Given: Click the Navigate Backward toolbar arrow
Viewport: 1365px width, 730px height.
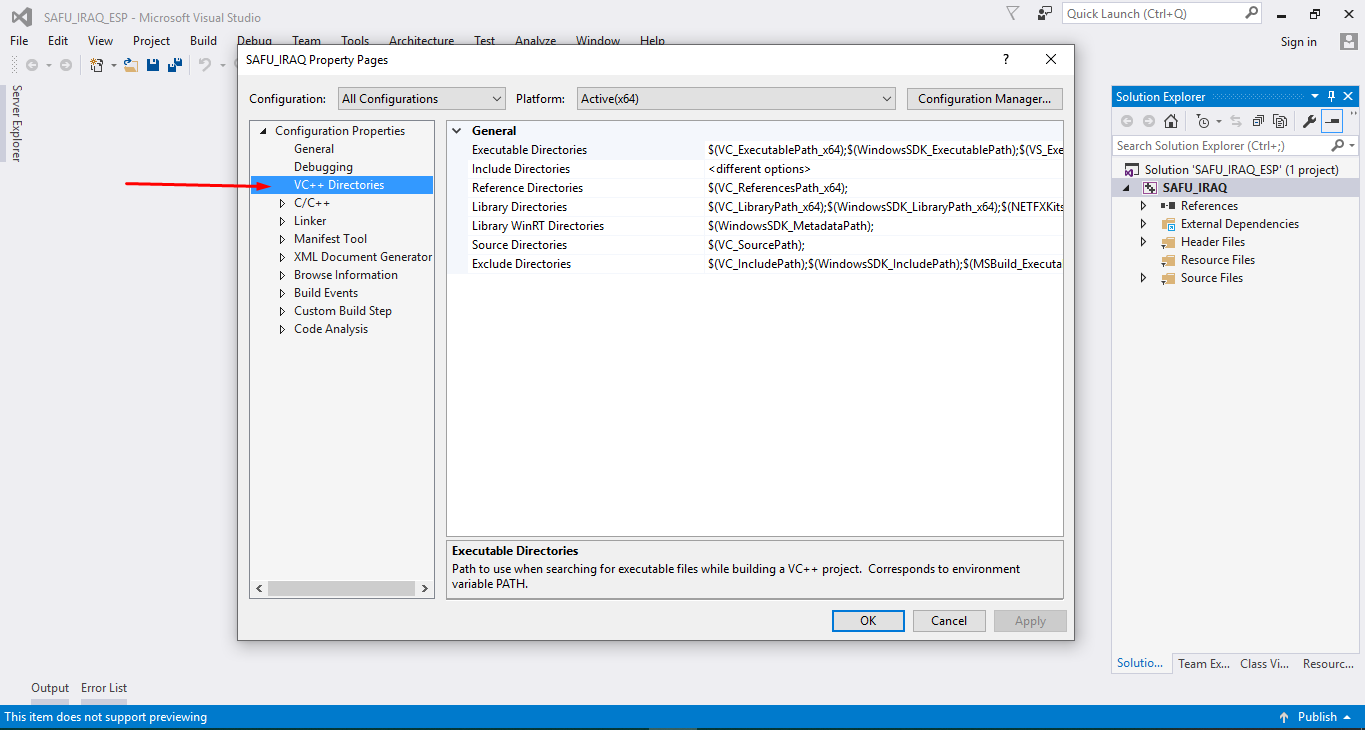Looking at the screenshot, I should 32,65.
